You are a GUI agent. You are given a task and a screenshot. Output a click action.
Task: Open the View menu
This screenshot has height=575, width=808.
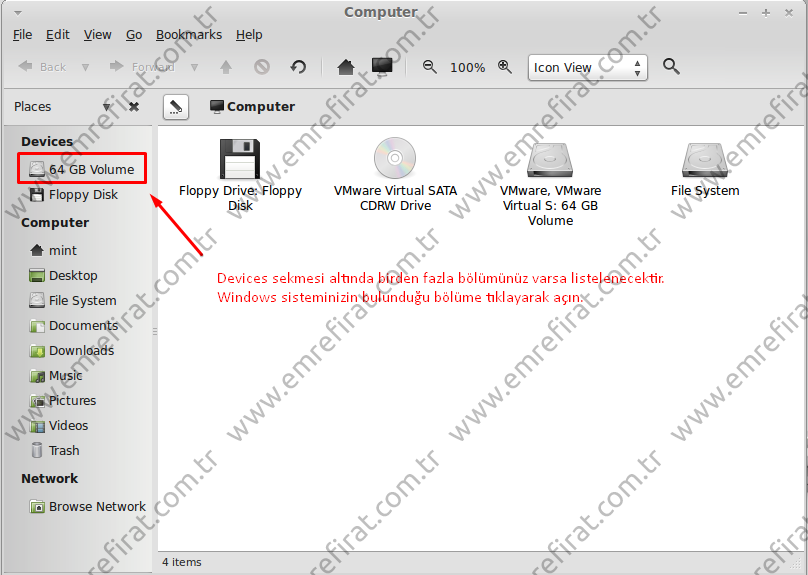click(x=97, y=34)
